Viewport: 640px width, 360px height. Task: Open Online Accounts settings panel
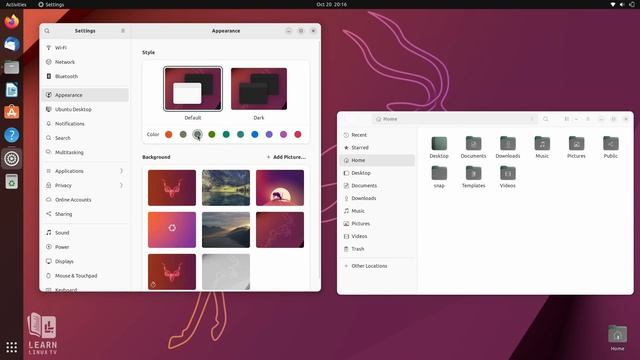point(85,200)
